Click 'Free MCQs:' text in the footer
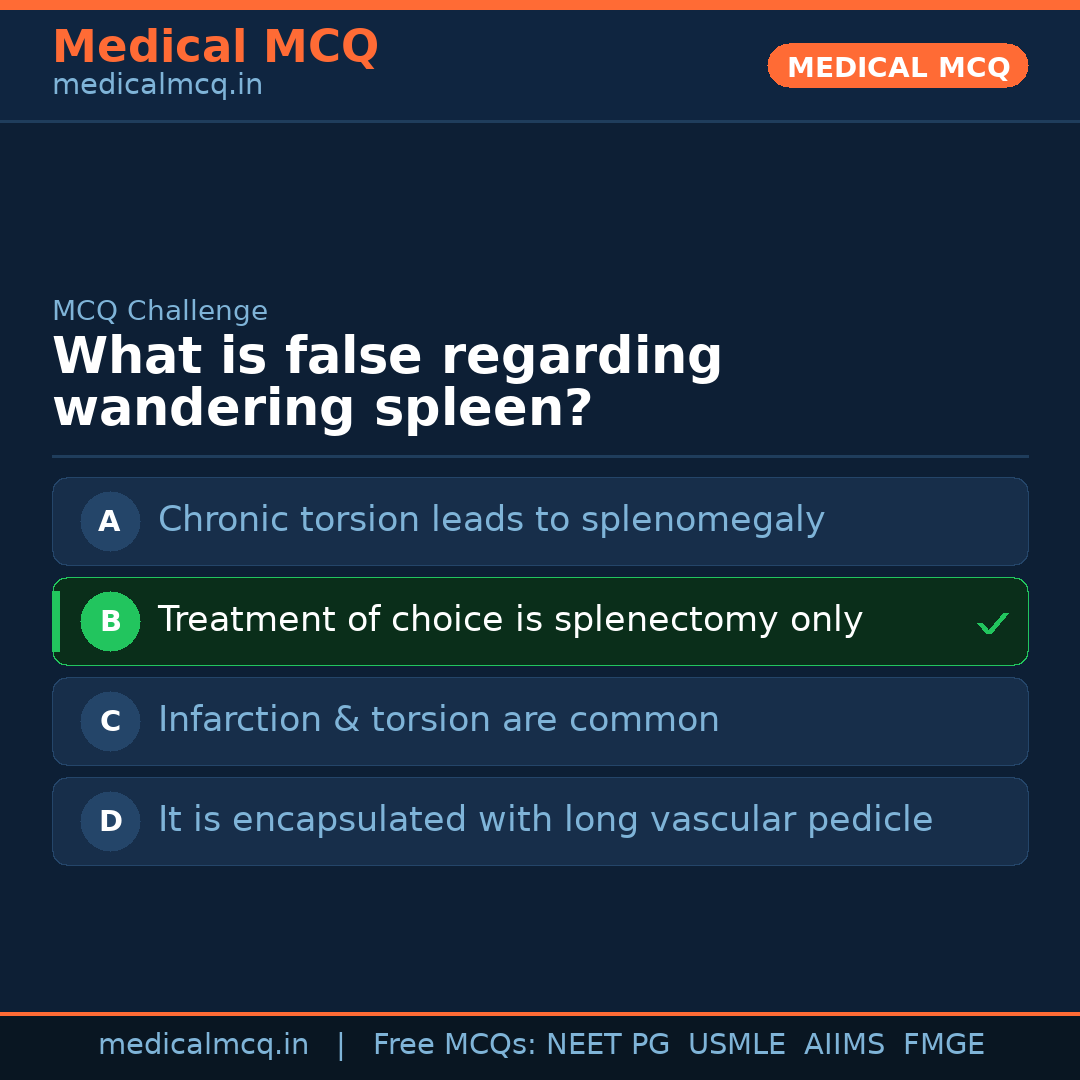The height and width of the screenshot is (1080, 1080). tap(455, 1045)
